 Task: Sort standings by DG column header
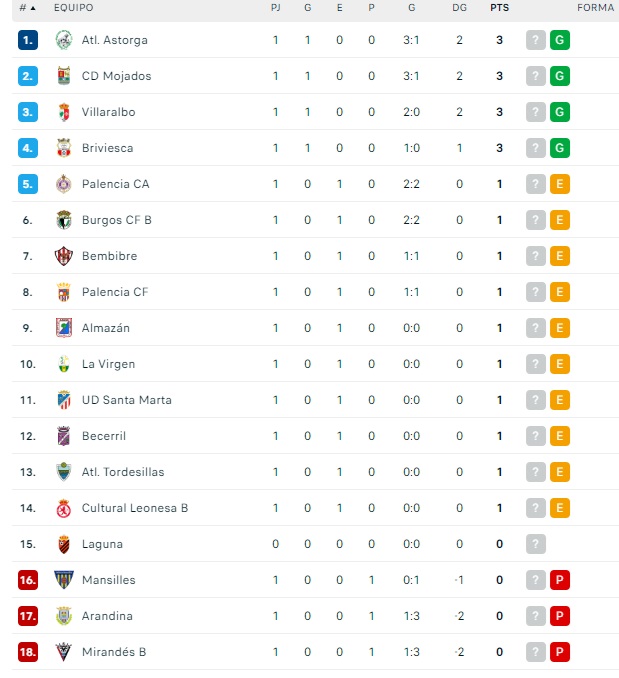pyautogui.click(x=459, y=8)
